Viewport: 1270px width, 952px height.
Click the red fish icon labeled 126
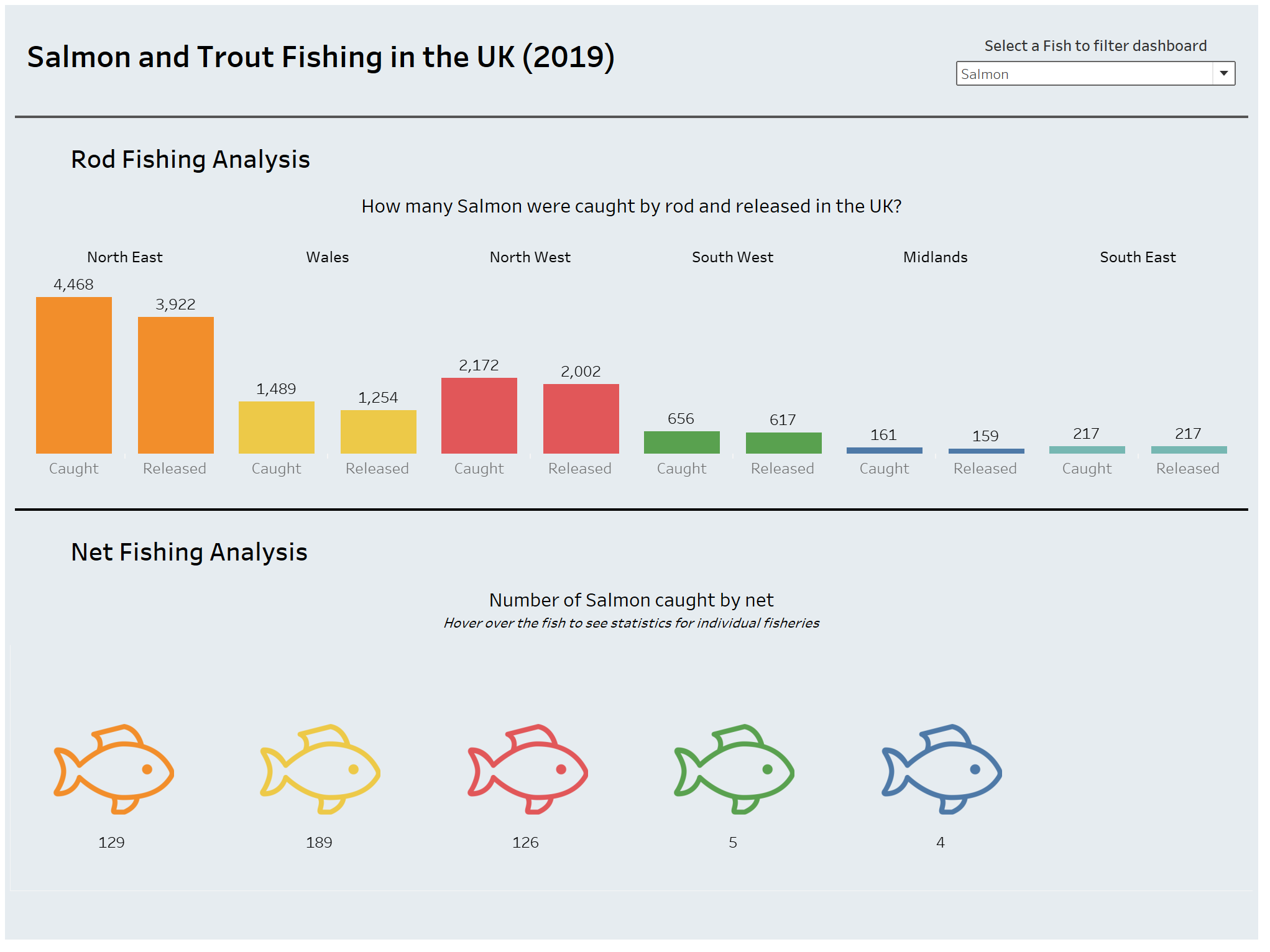click(527, 769)
